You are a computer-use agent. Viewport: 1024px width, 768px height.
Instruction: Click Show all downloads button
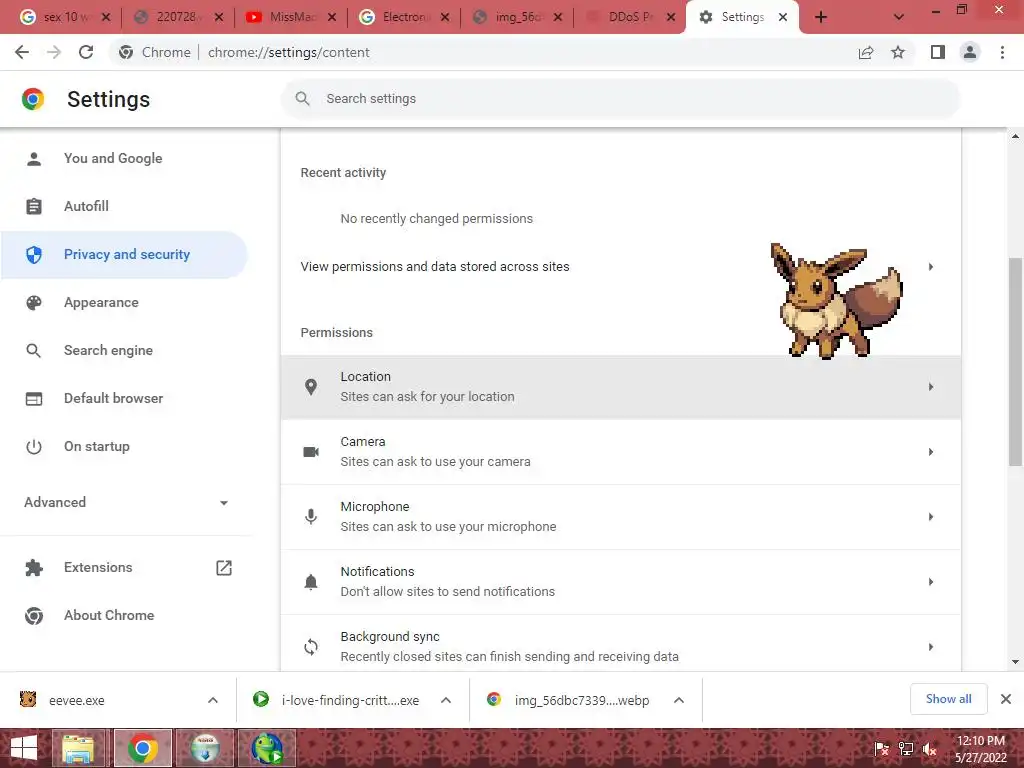[x=948, y=699]
